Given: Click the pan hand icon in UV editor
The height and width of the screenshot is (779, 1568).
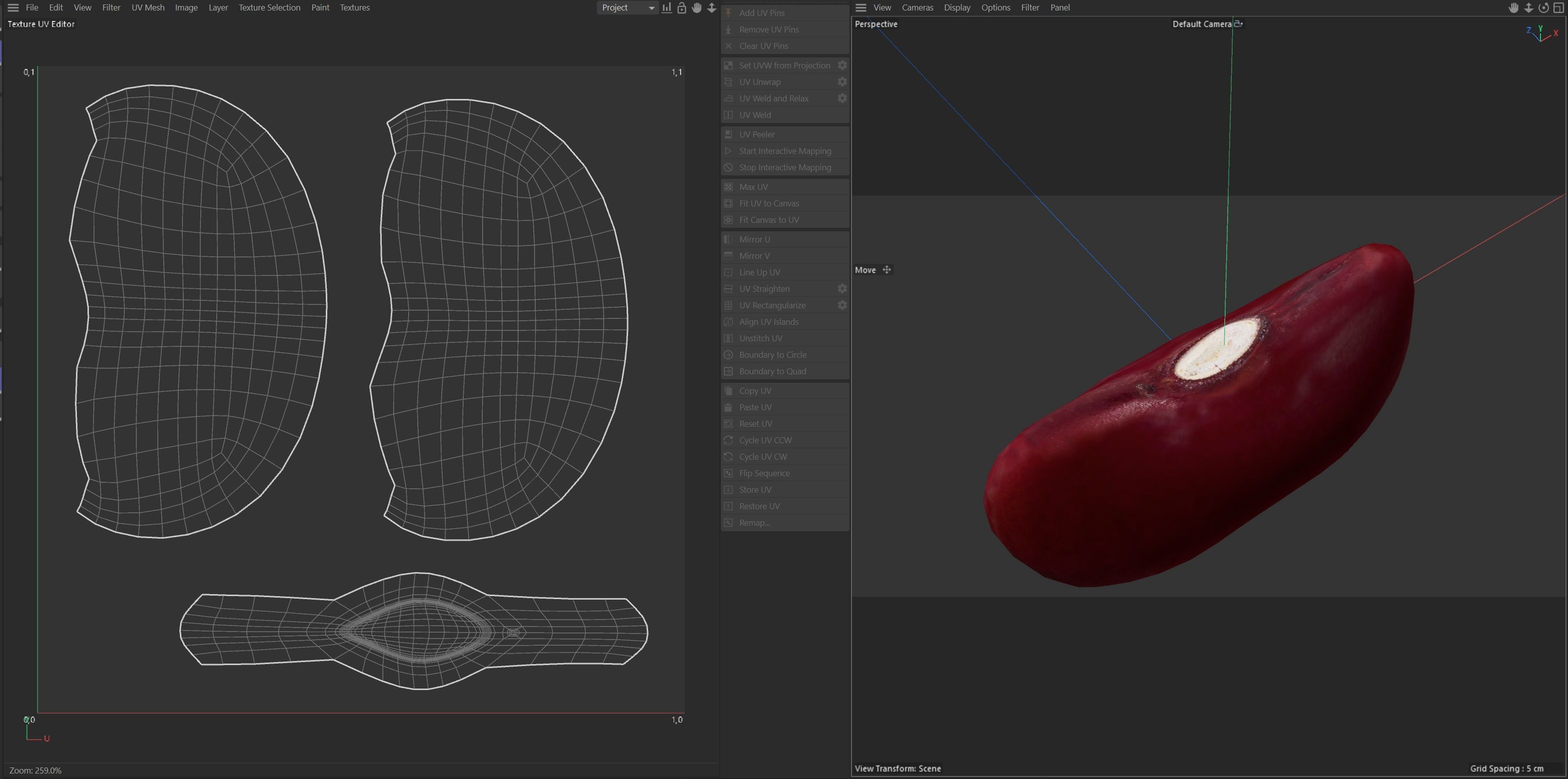Looking at the screenshot, I should coord(697,8).
